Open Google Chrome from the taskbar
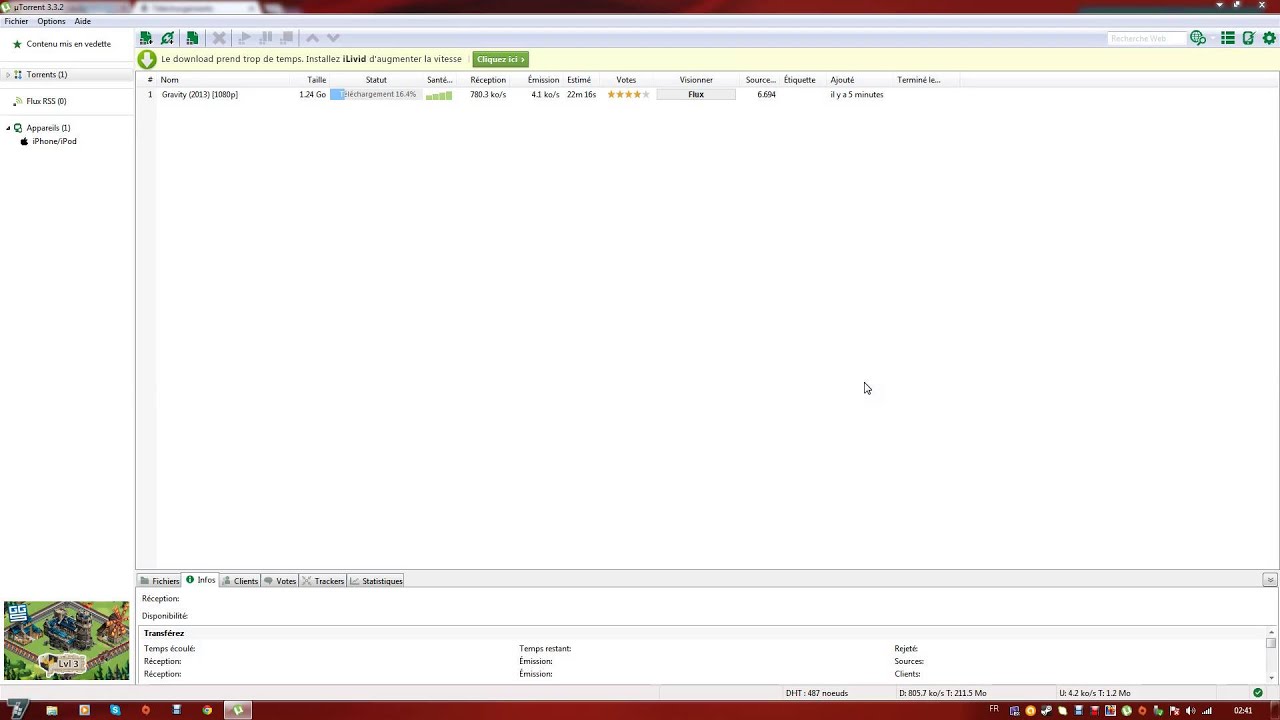 coord(207,710)
